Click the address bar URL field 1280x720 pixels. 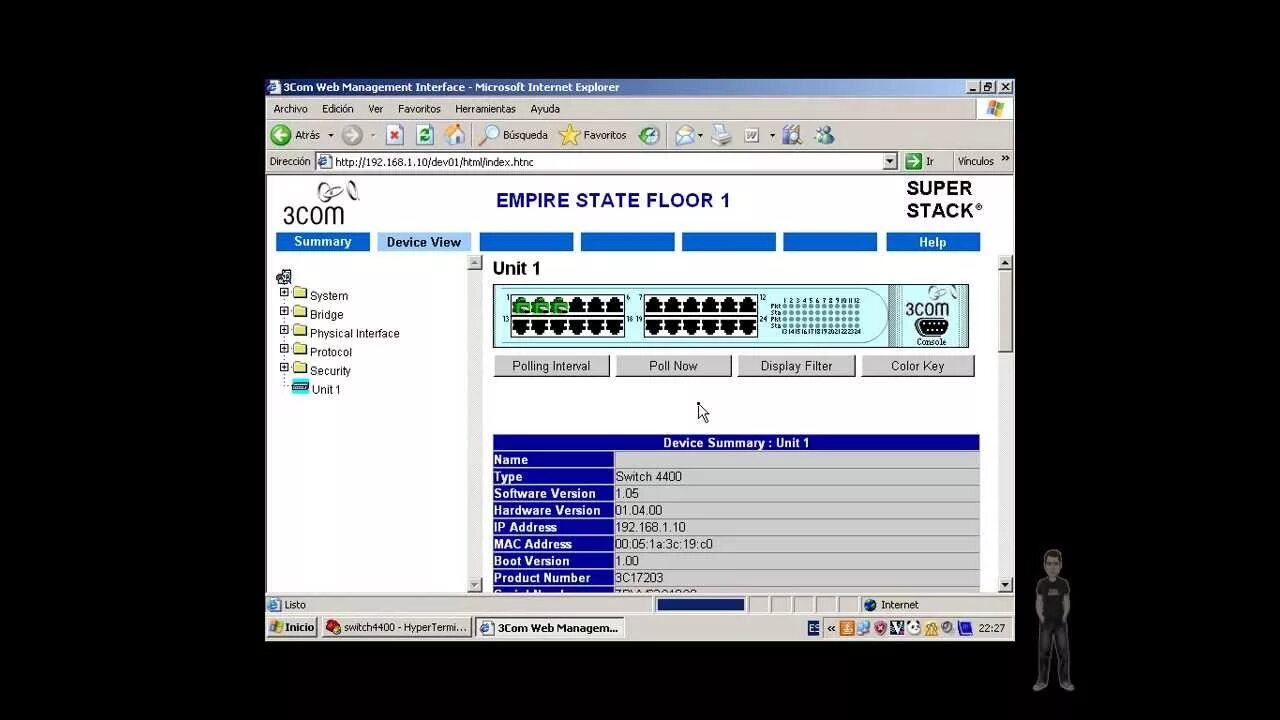(x=607, y=161)
